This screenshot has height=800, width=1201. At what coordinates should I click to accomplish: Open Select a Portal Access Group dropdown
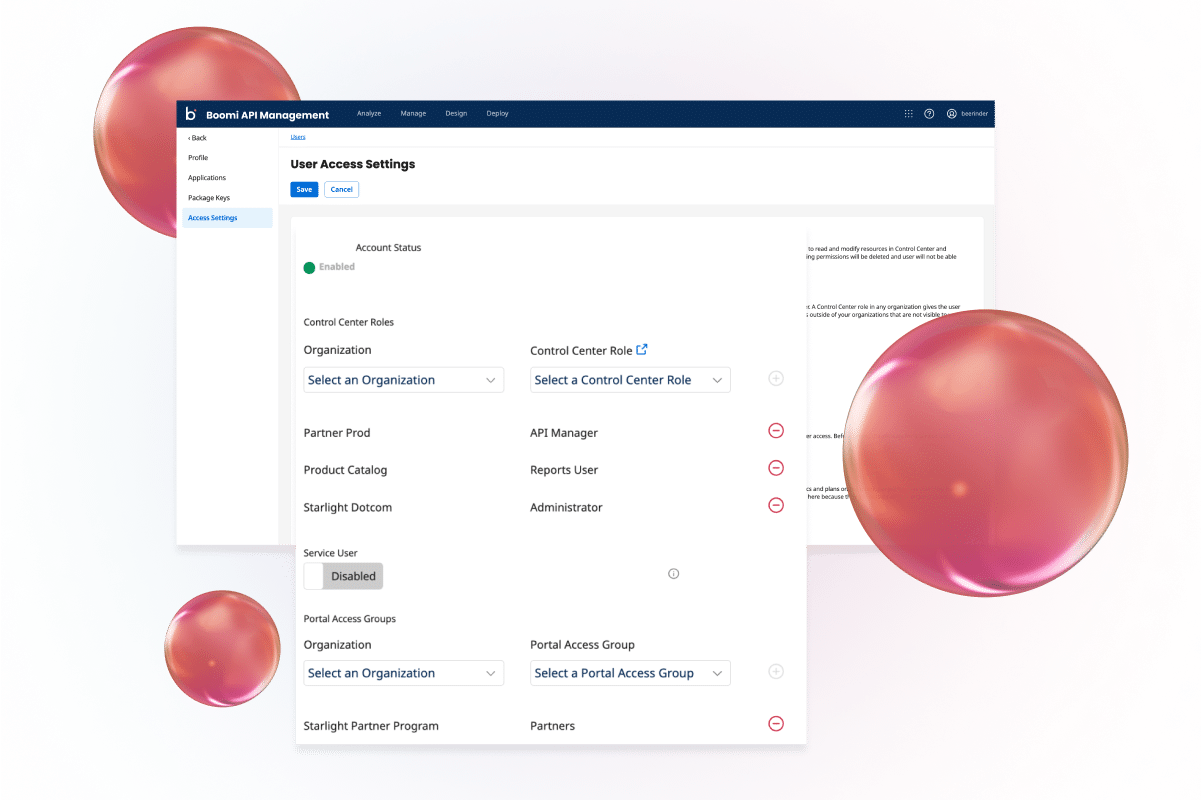pos(629,673)
